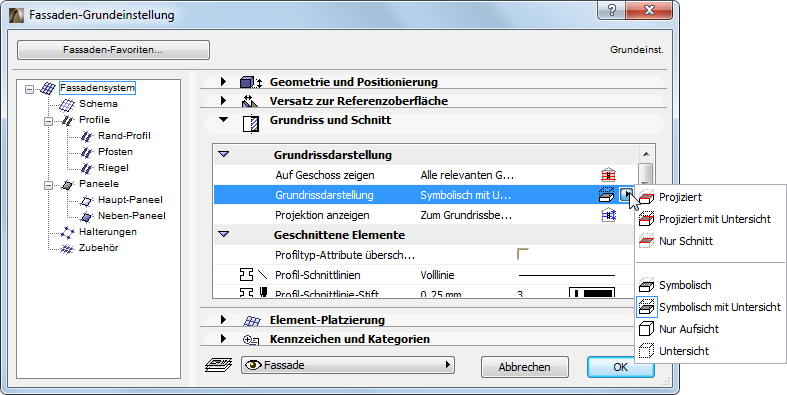Click the Volllinie value text

point(437,275)
